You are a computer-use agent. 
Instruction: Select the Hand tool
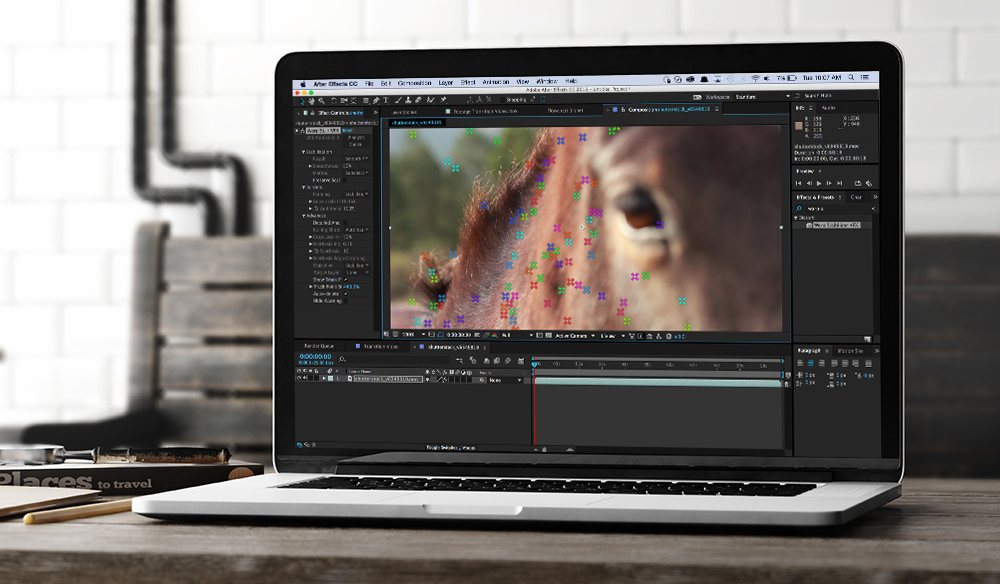click(312, 98)
